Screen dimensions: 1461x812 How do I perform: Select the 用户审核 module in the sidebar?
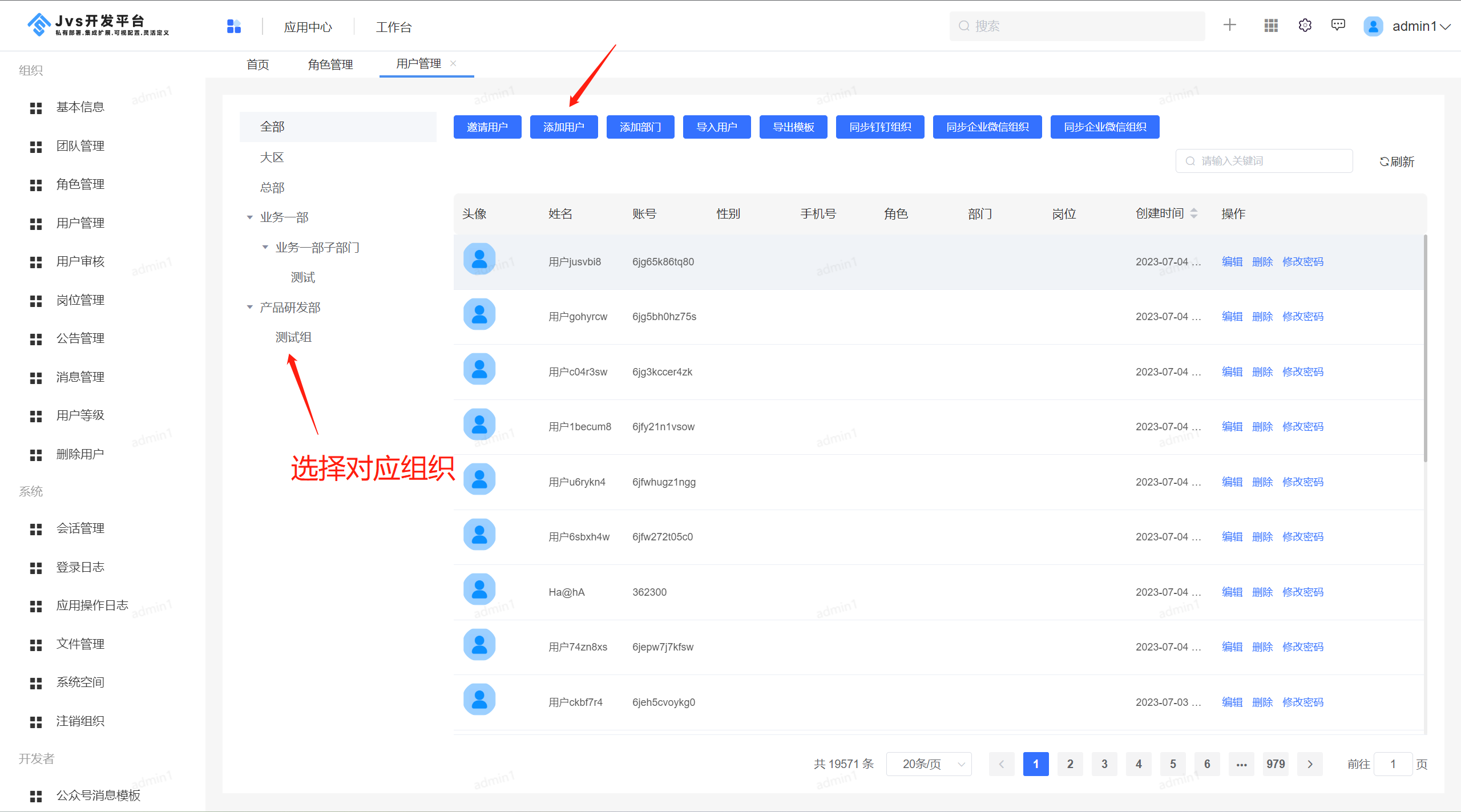(80, 261)
